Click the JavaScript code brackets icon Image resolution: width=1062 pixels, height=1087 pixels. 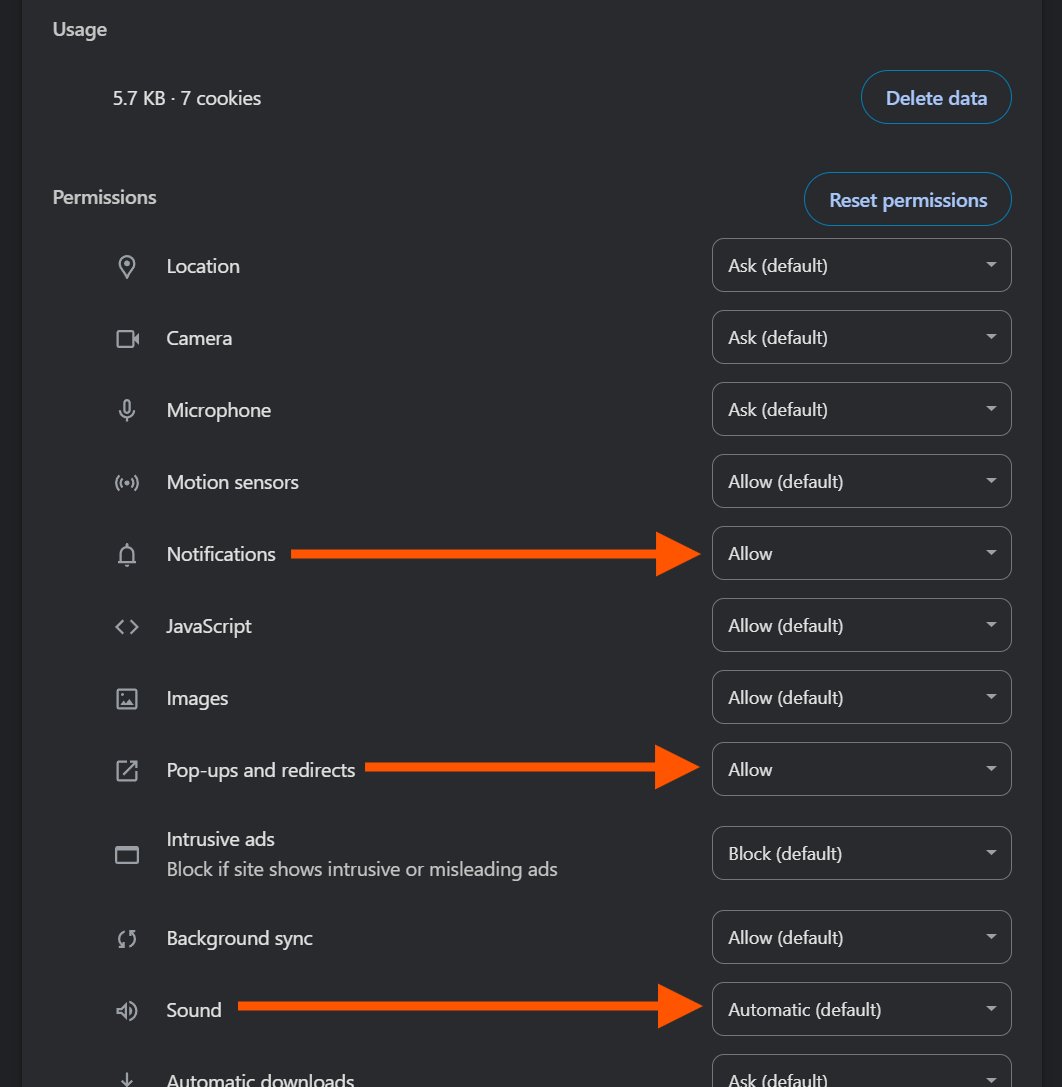[127, 627]
